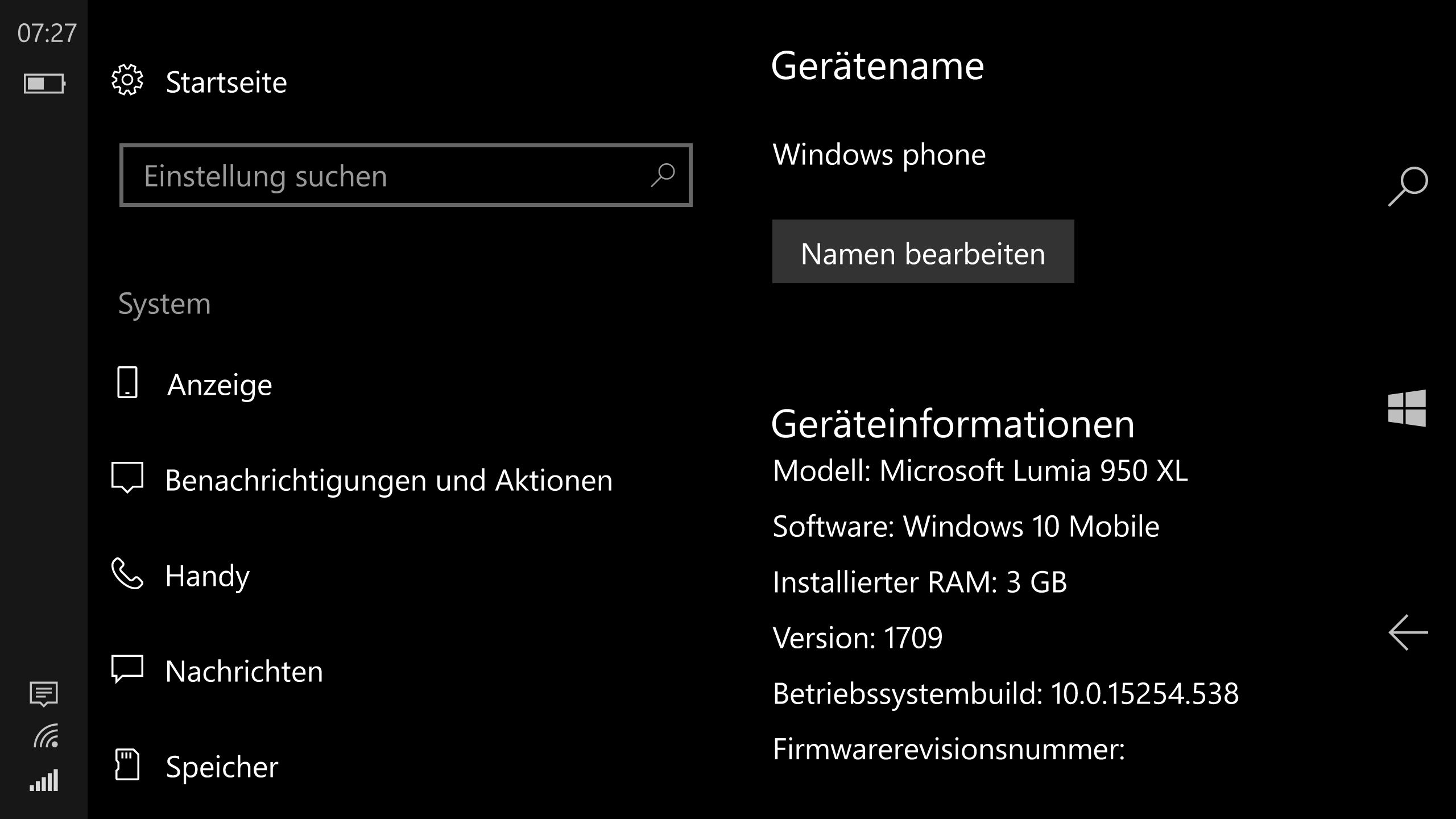Click the Anzeige phone screen icon

127,382
